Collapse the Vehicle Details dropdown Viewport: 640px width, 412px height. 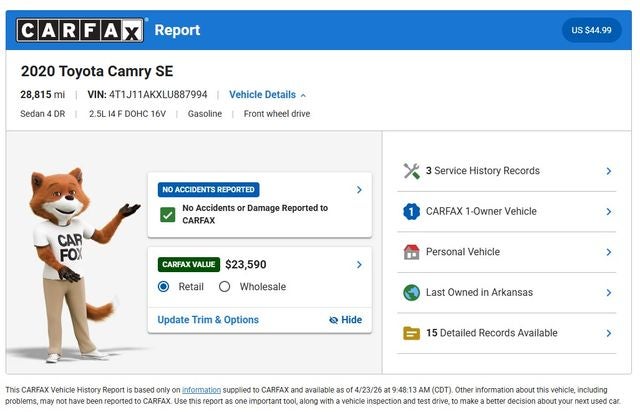click(267, 95)
